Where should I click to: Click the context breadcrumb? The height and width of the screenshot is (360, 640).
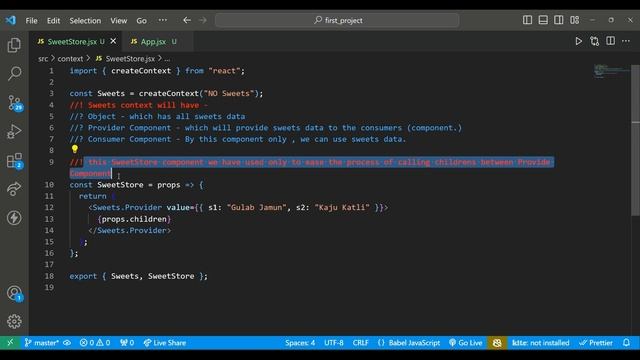70,59
